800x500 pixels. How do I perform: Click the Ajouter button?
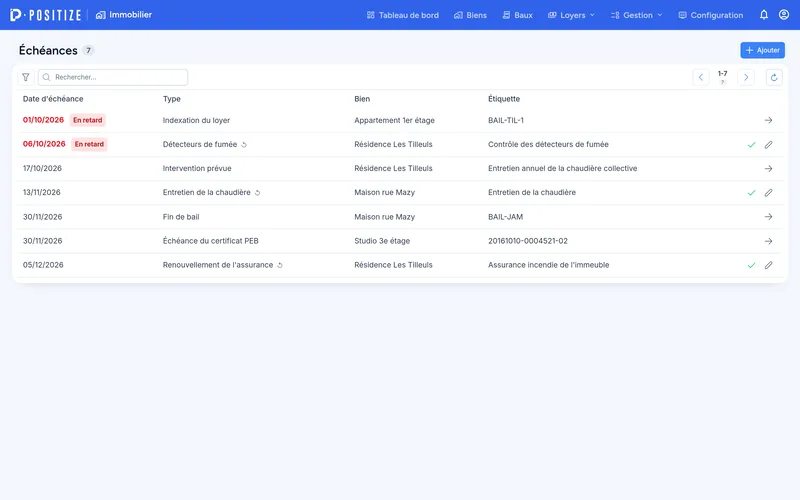(763, 50)
